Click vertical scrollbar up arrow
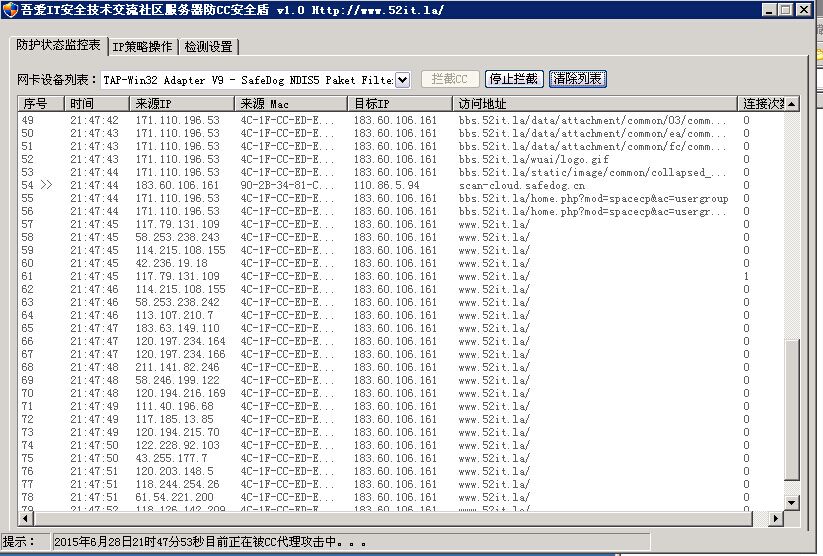This screenshot has height=556, width=823. [792, 104]
